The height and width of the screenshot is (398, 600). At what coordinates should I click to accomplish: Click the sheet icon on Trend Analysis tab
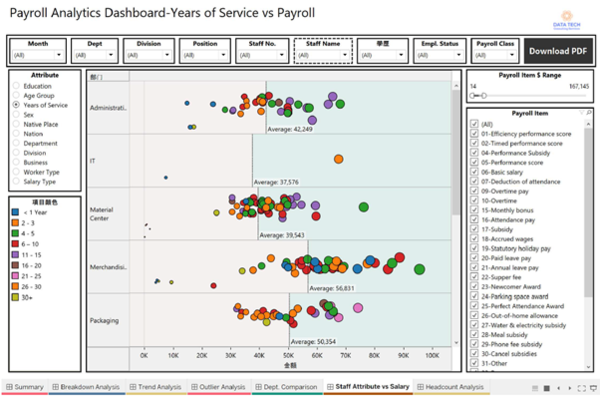tap(133, 387)
